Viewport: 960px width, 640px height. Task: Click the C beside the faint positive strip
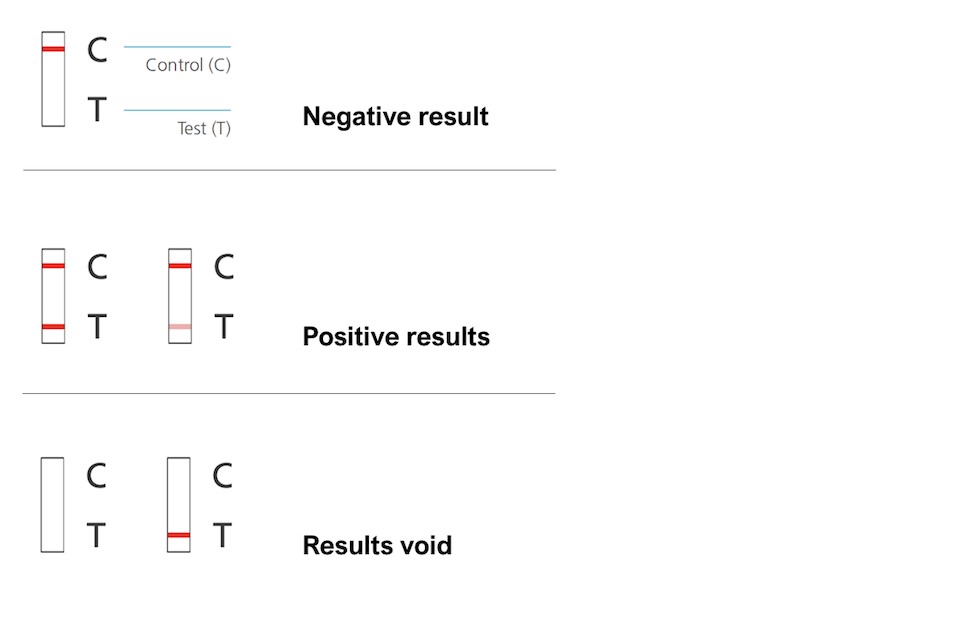(224, 267)
